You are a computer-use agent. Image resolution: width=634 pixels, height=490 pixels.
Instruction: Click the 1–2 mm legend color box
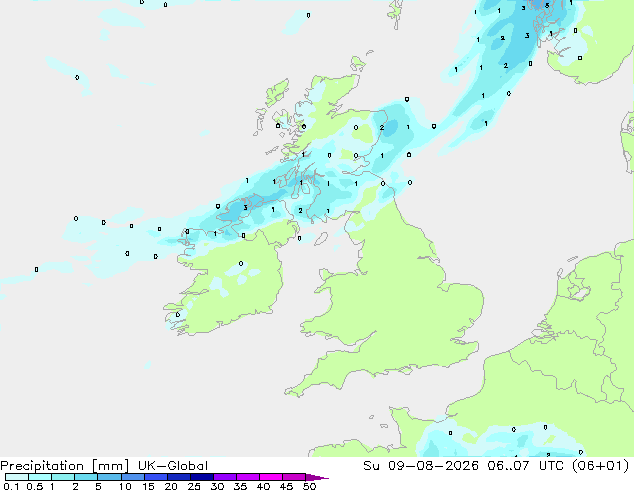click(x=63, y=477)
